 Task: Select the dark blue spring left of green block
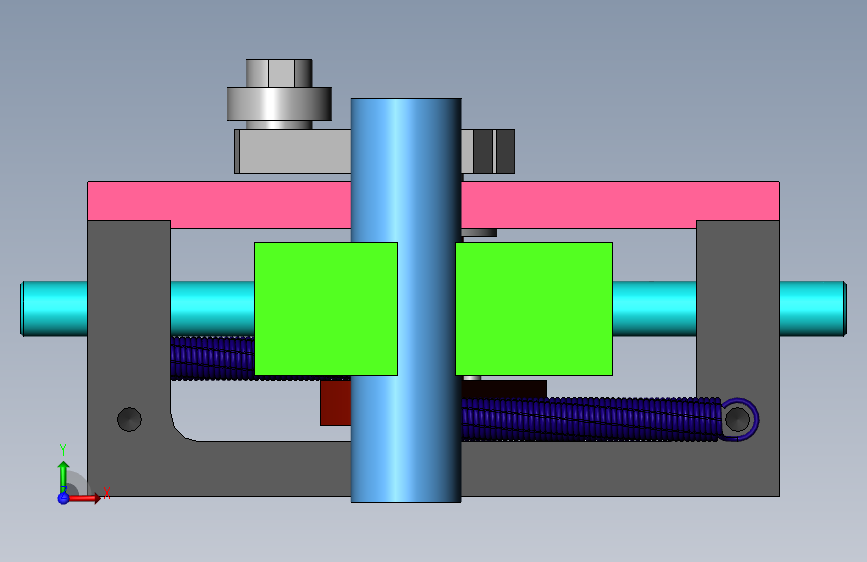[212, 358]
